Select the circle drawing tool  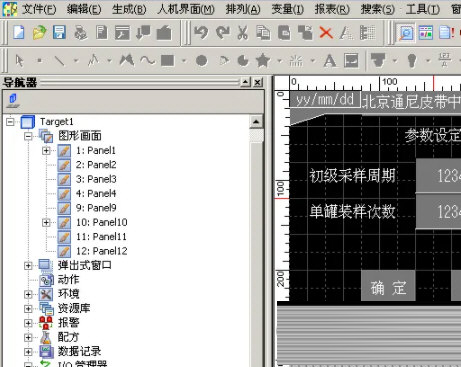[201, 61]
